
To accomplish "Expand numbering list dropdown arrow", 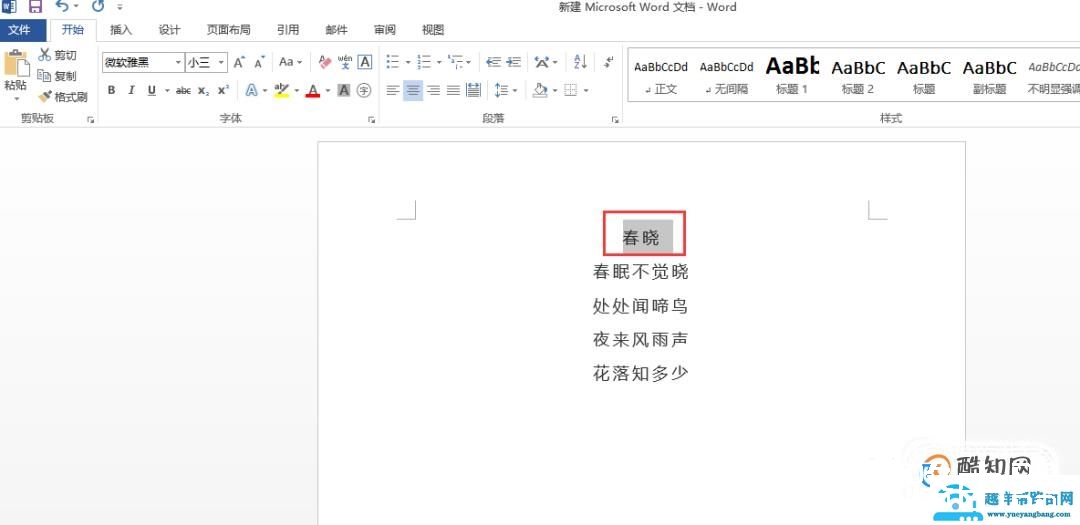I will coord(438,62).
